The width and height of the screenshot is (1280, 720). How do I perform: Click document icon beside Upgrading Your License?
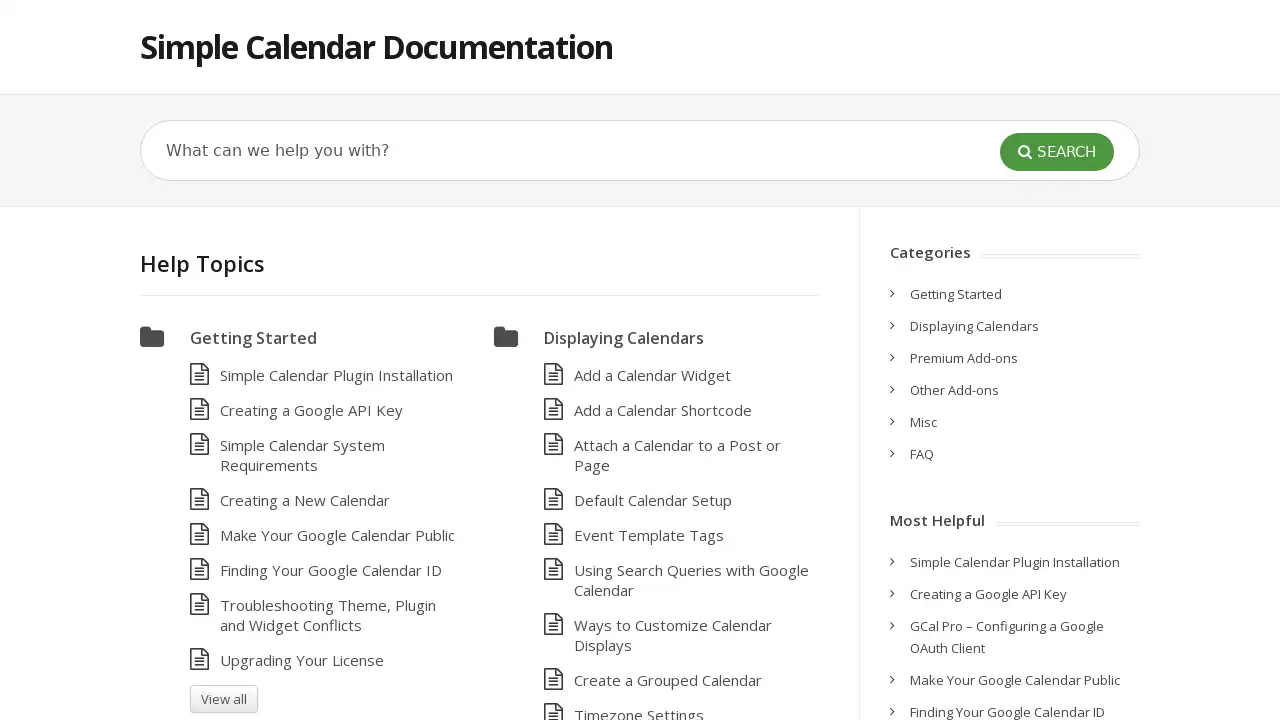[200, 659]
